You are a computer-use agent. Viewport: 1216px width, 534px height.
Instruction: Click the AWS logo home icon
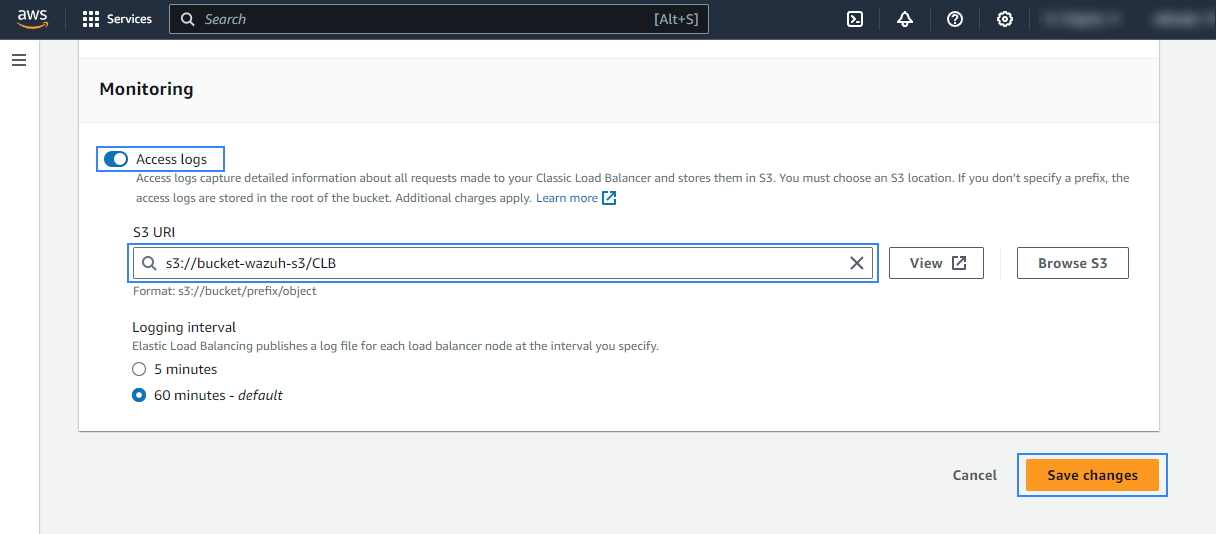(x=33, y=19)
